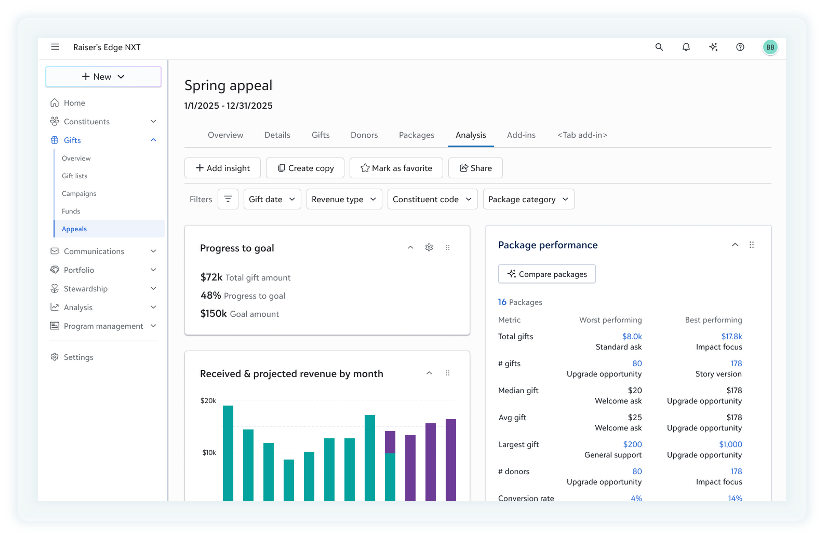Open Gifts Overview in sidebar
Screen dimensions: 824x538
(76, 158)
